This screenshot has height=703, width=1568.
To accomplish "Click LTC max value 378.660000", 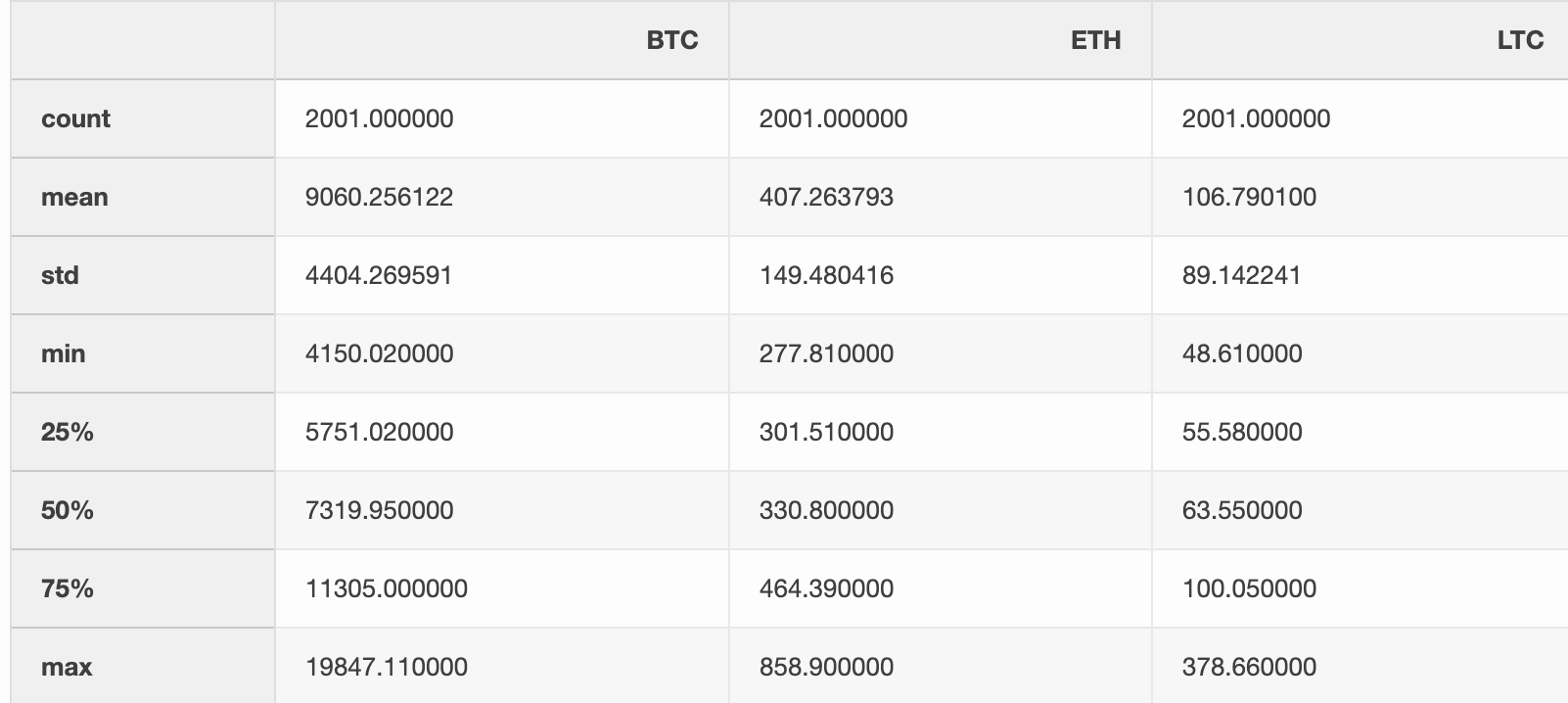I will 1249,667.
